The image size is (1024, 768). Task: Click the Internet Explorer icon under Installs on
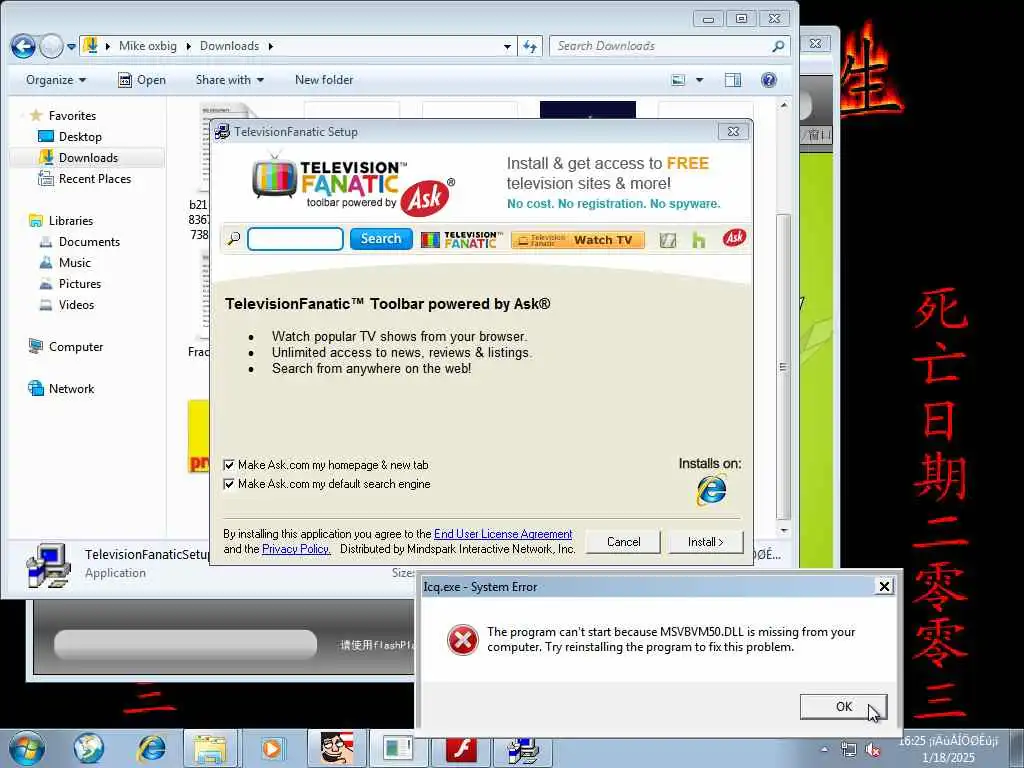pos(711,490)
